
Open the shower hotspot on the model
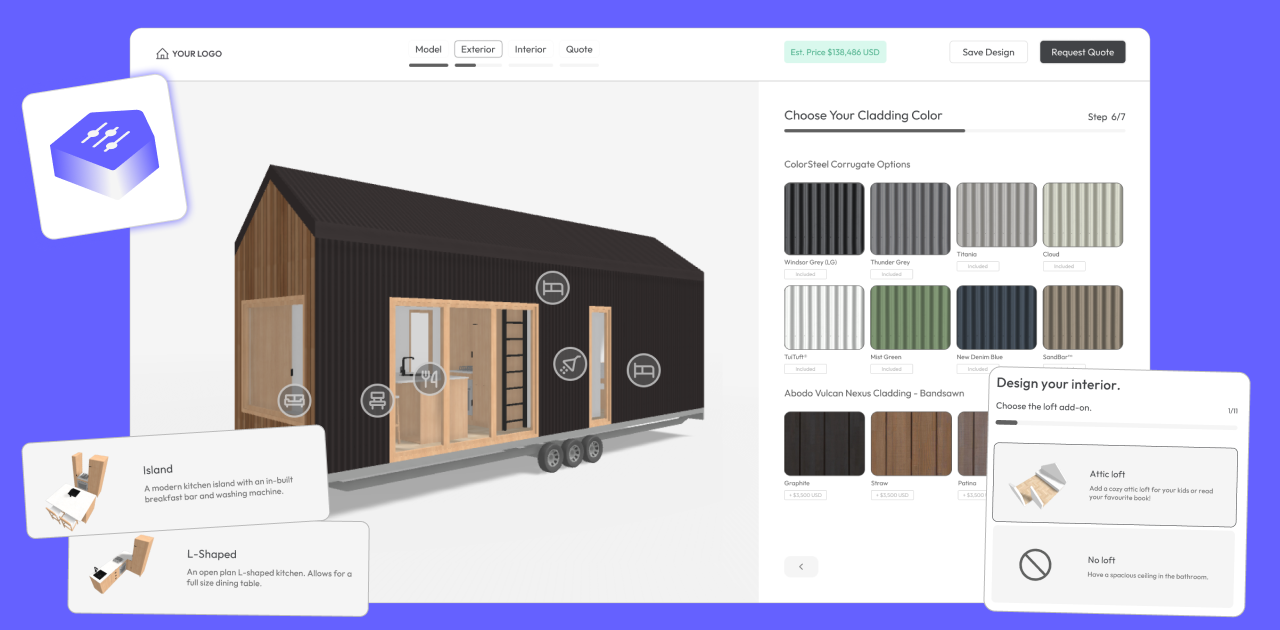[569, 363]
